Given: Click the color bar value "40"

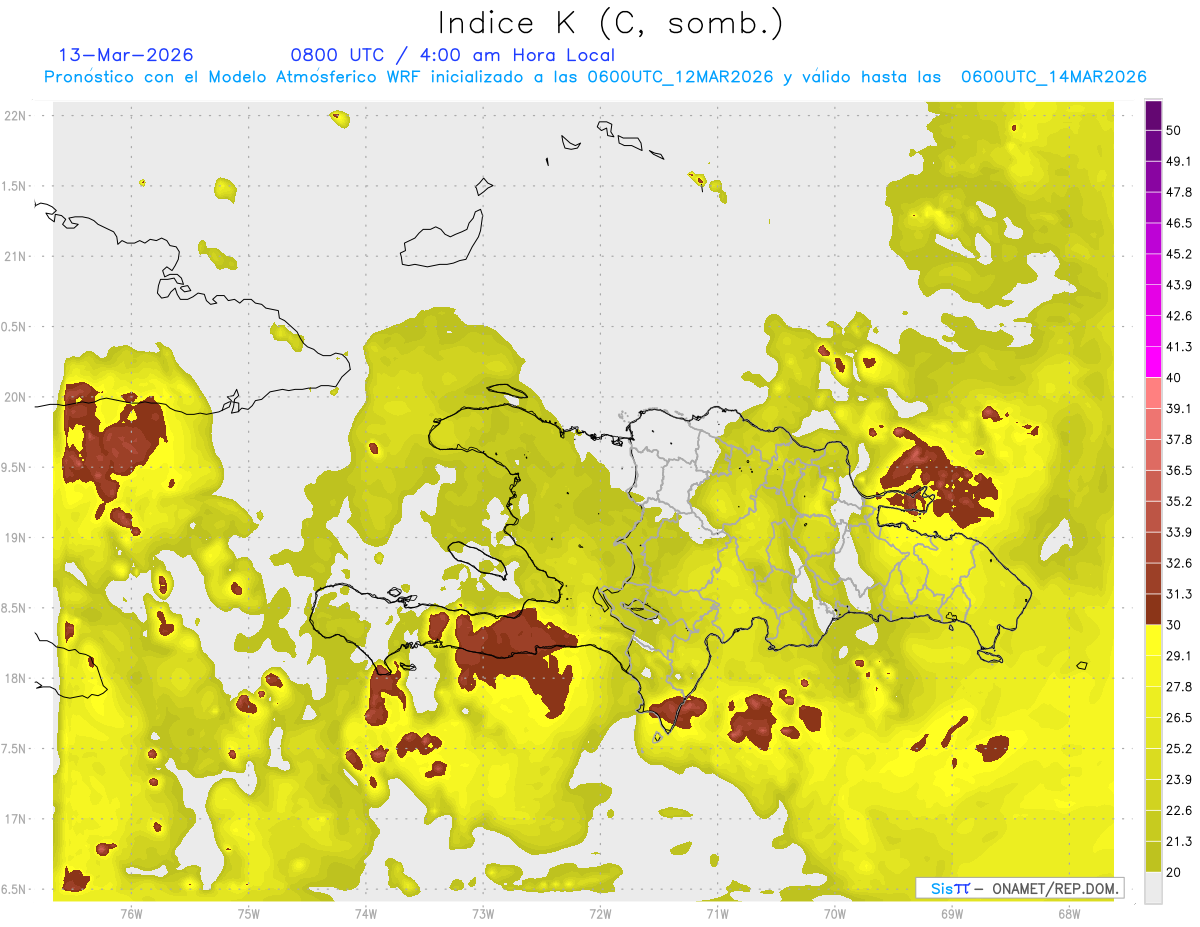Looking at the screenshot, I should tap(1175, 378).
